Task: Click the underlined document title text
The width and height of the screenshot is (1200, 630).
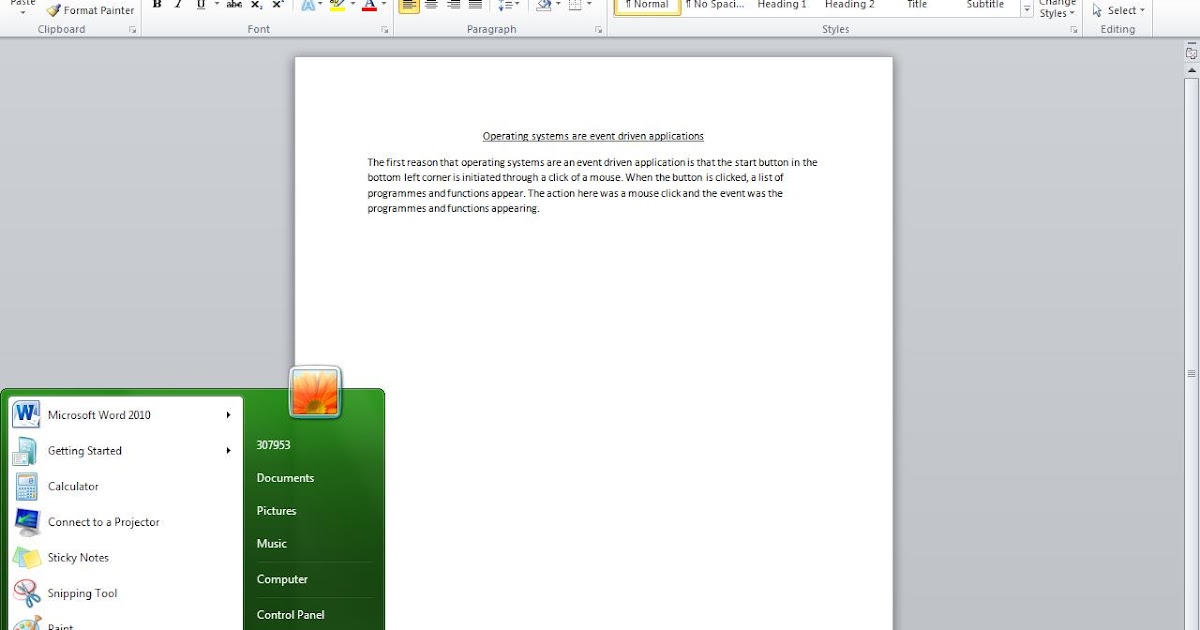Action: pos(593,136)
